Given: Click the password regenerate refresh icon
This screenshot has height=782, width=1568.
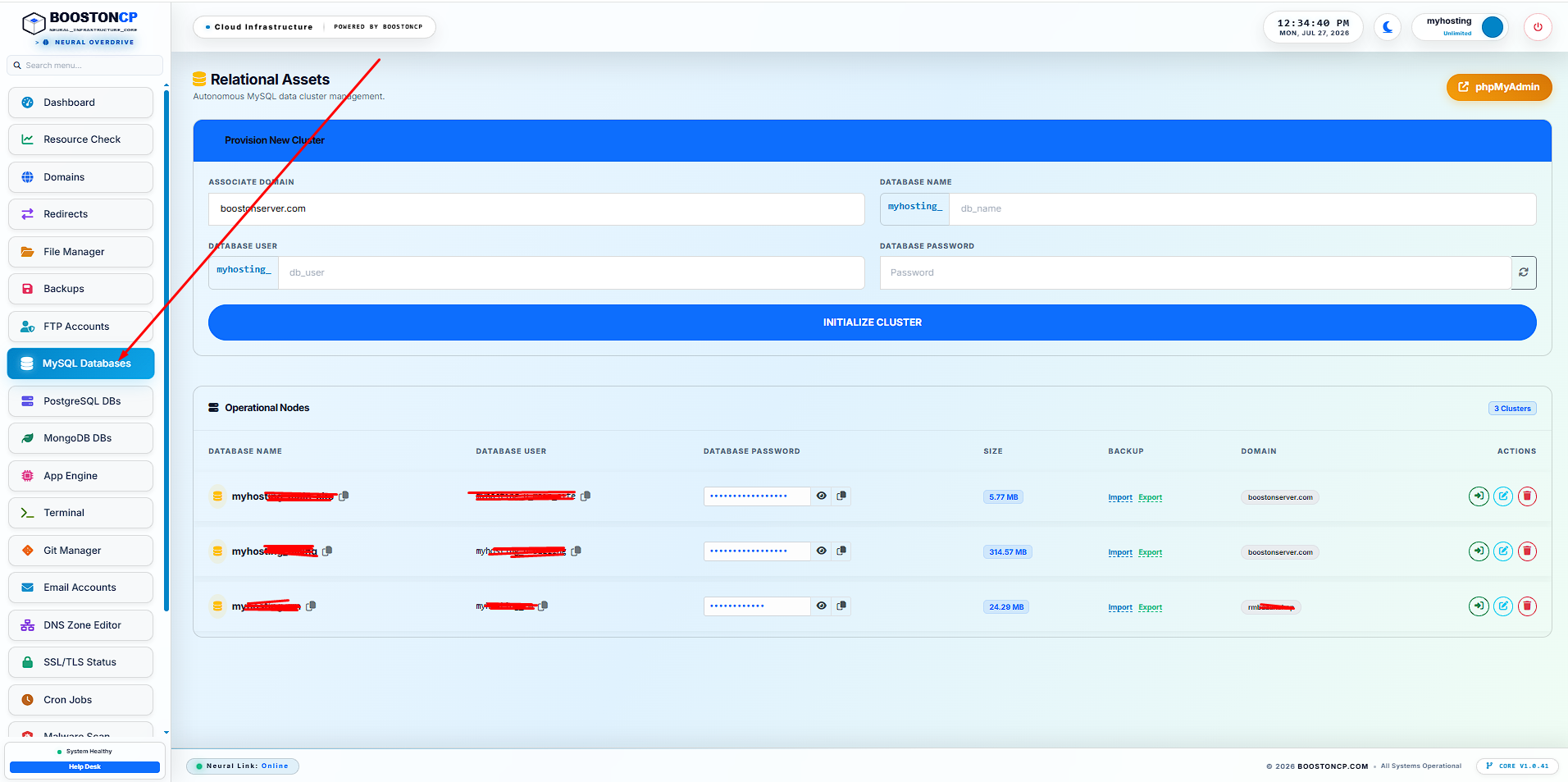Looking at the screenshot, I should [x=1523, y=272].
